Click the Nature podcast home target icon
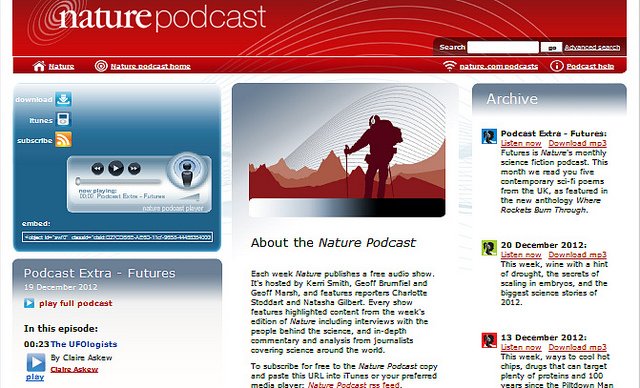This screenshot has width=640, height=388. coord(101,66)
